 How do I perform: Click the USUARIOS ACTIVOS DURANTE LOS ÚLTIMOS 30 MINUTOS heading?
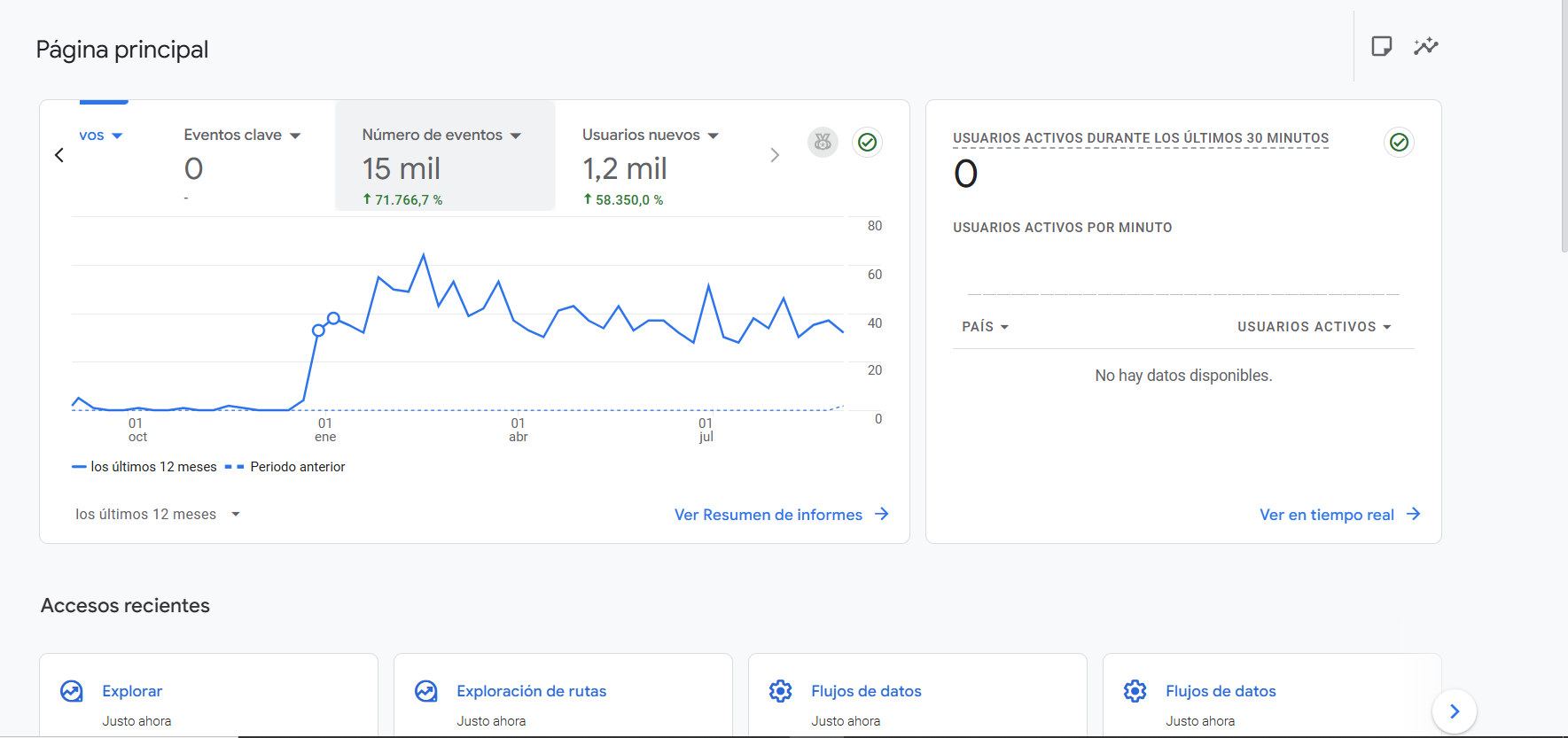[x=1141, y=138]
